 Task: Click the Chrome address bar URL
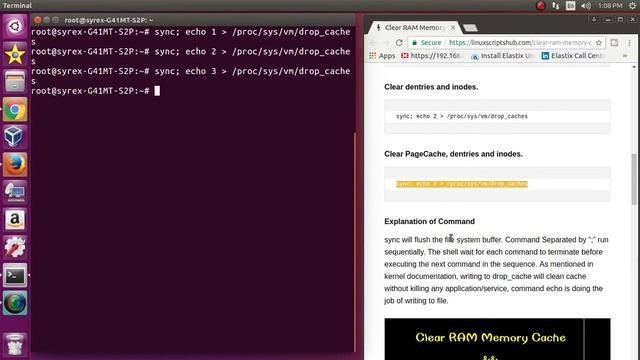pos(520,42)
